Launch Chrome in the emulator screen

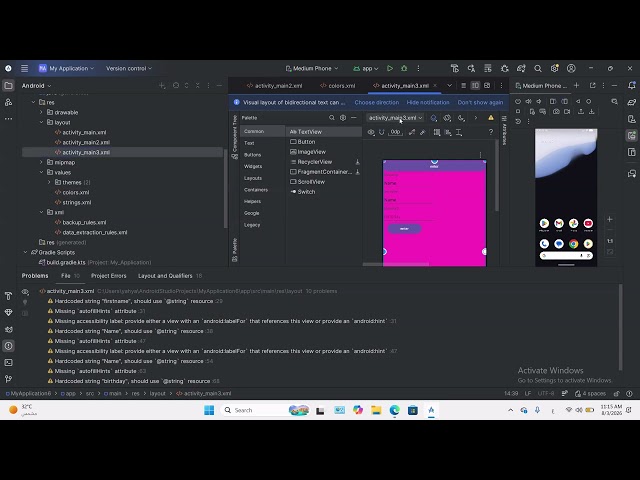point(573,244)
